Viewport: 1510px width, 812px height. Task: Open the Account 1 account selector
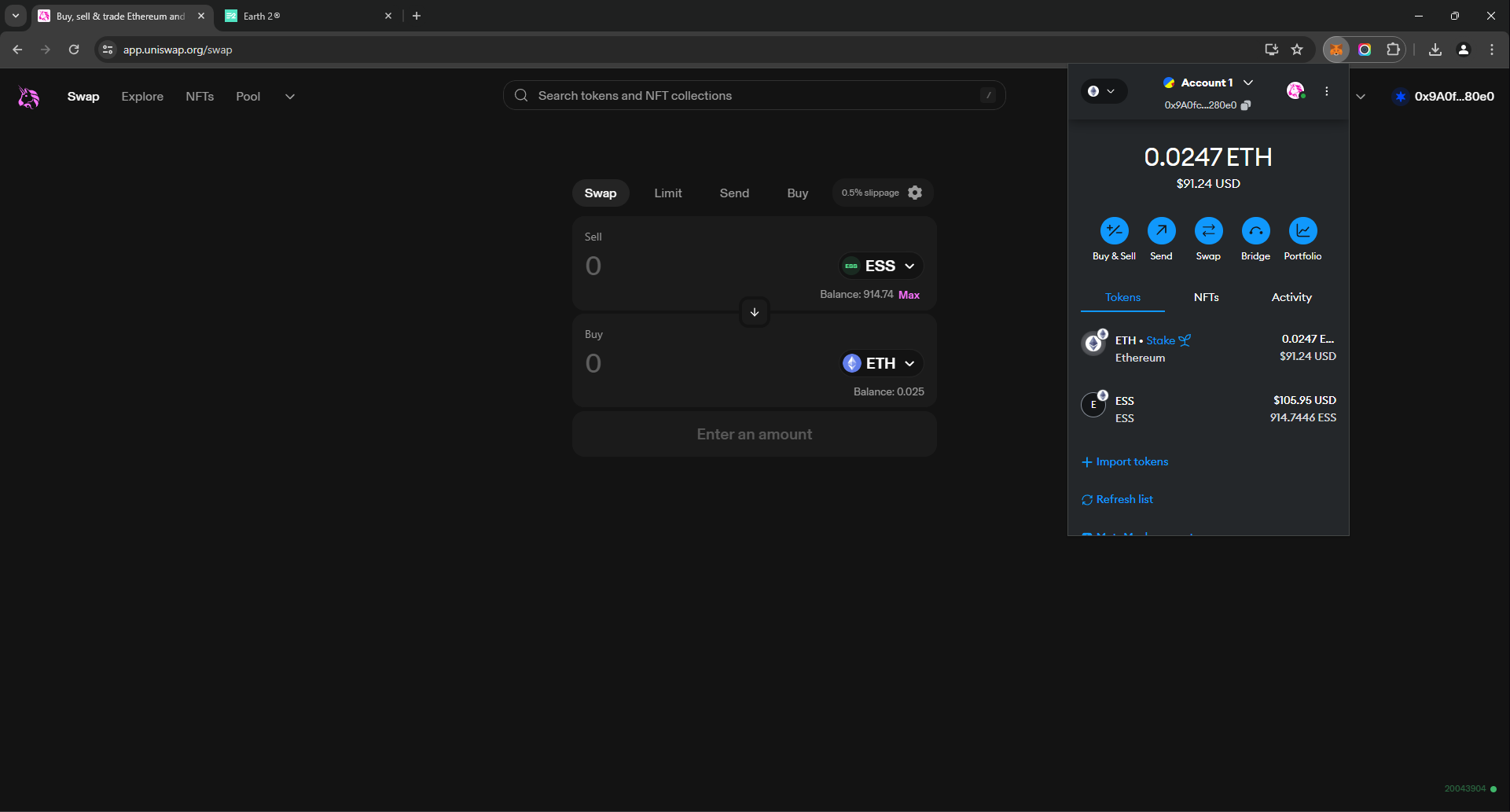pos(1208,83)
